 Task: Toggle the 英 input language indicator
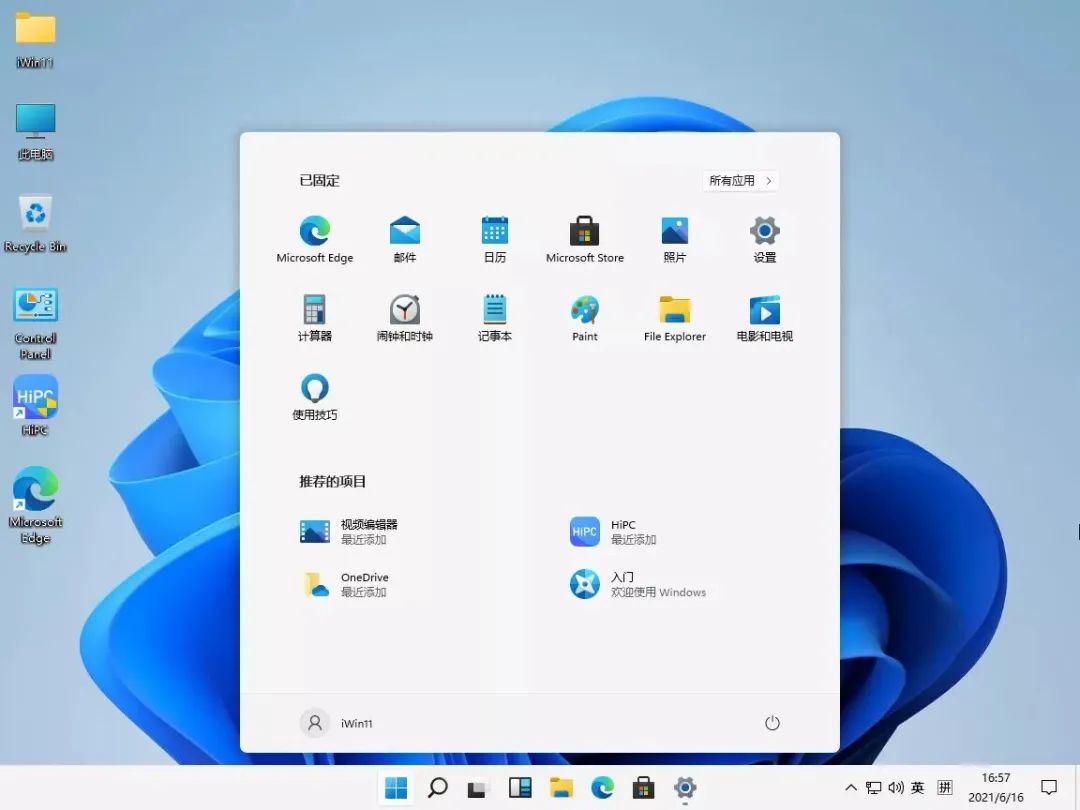(x=917, y=789)
